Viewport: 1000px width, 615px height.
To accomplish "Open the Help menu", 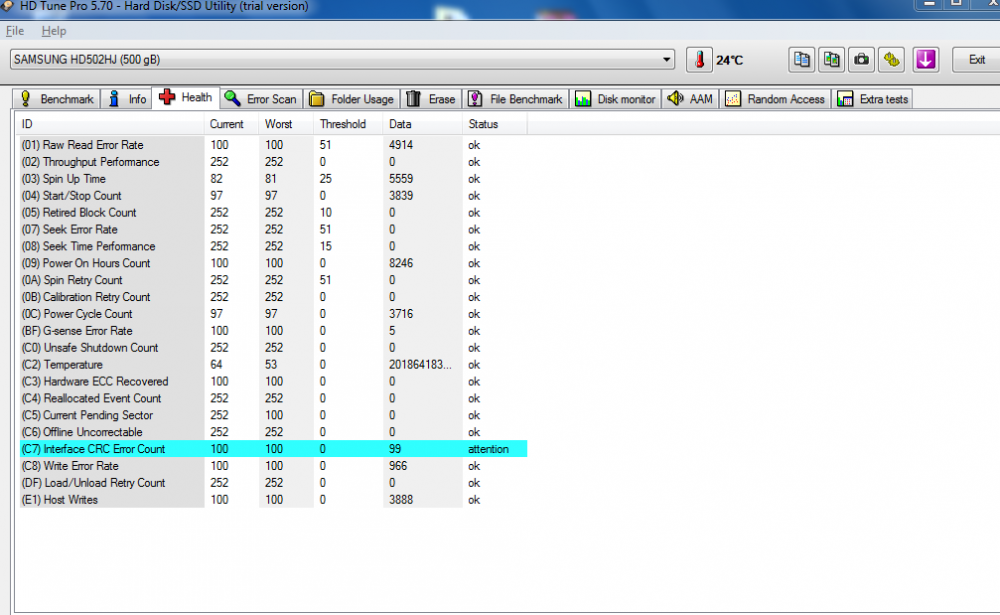I will 53,31.
